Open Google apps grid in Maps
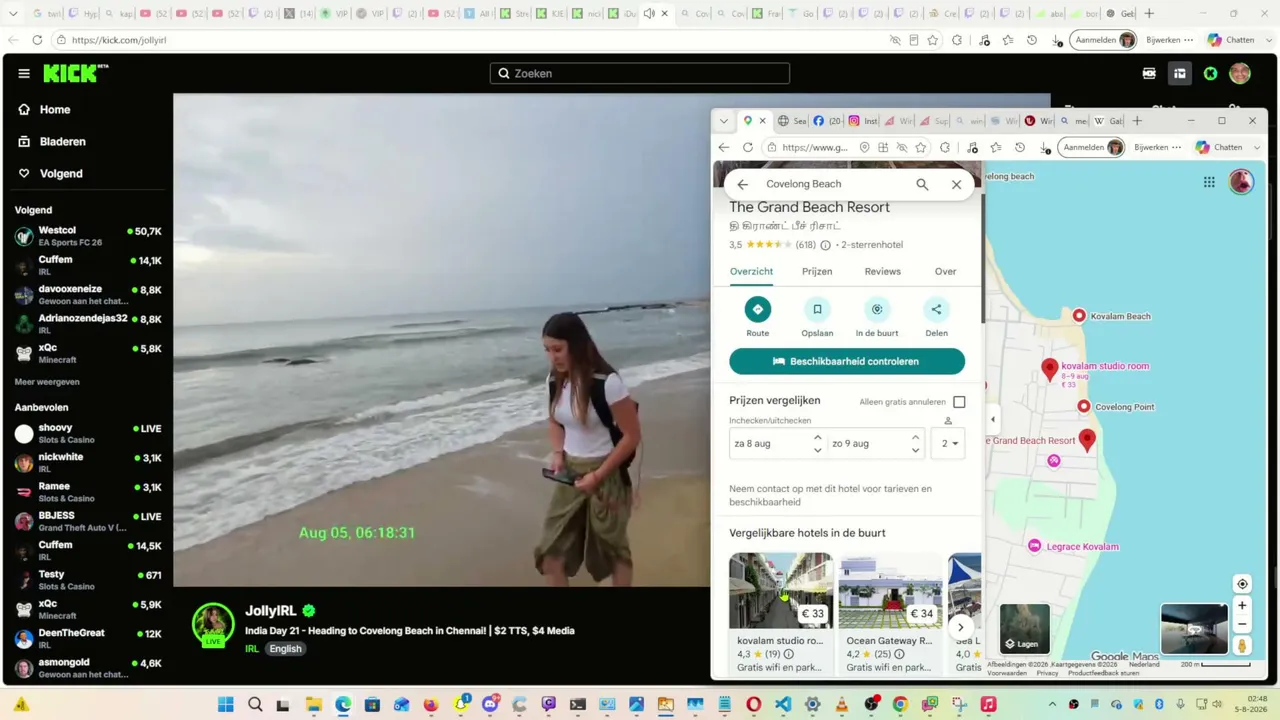The height and width of the screenshot is (720, 1280). [1209, 182]
